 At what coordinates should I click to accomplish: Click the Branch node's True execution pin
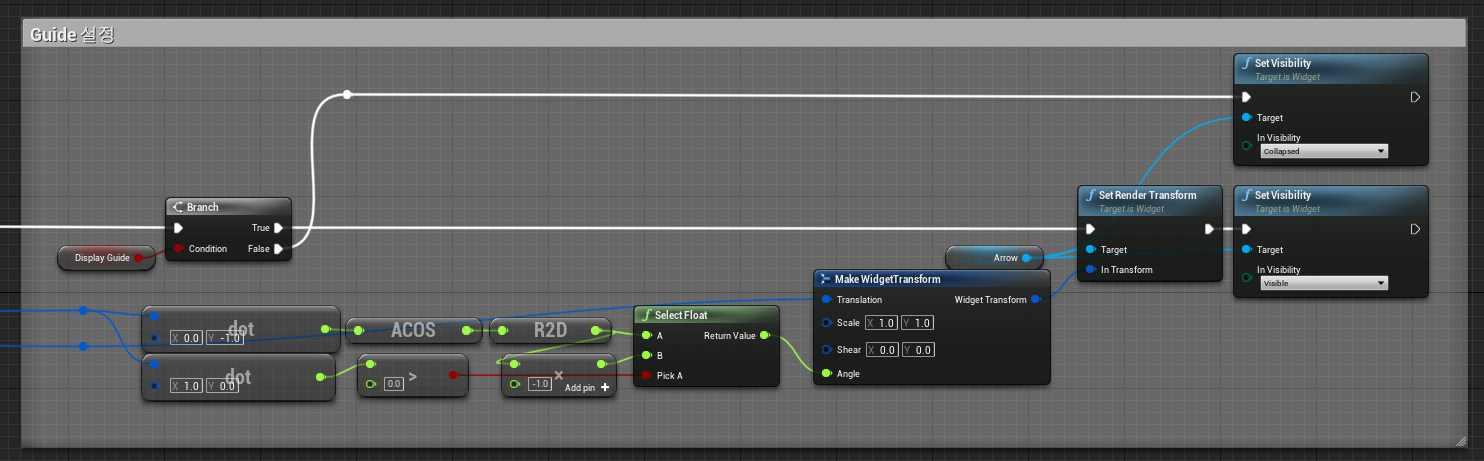coord(279,228)
